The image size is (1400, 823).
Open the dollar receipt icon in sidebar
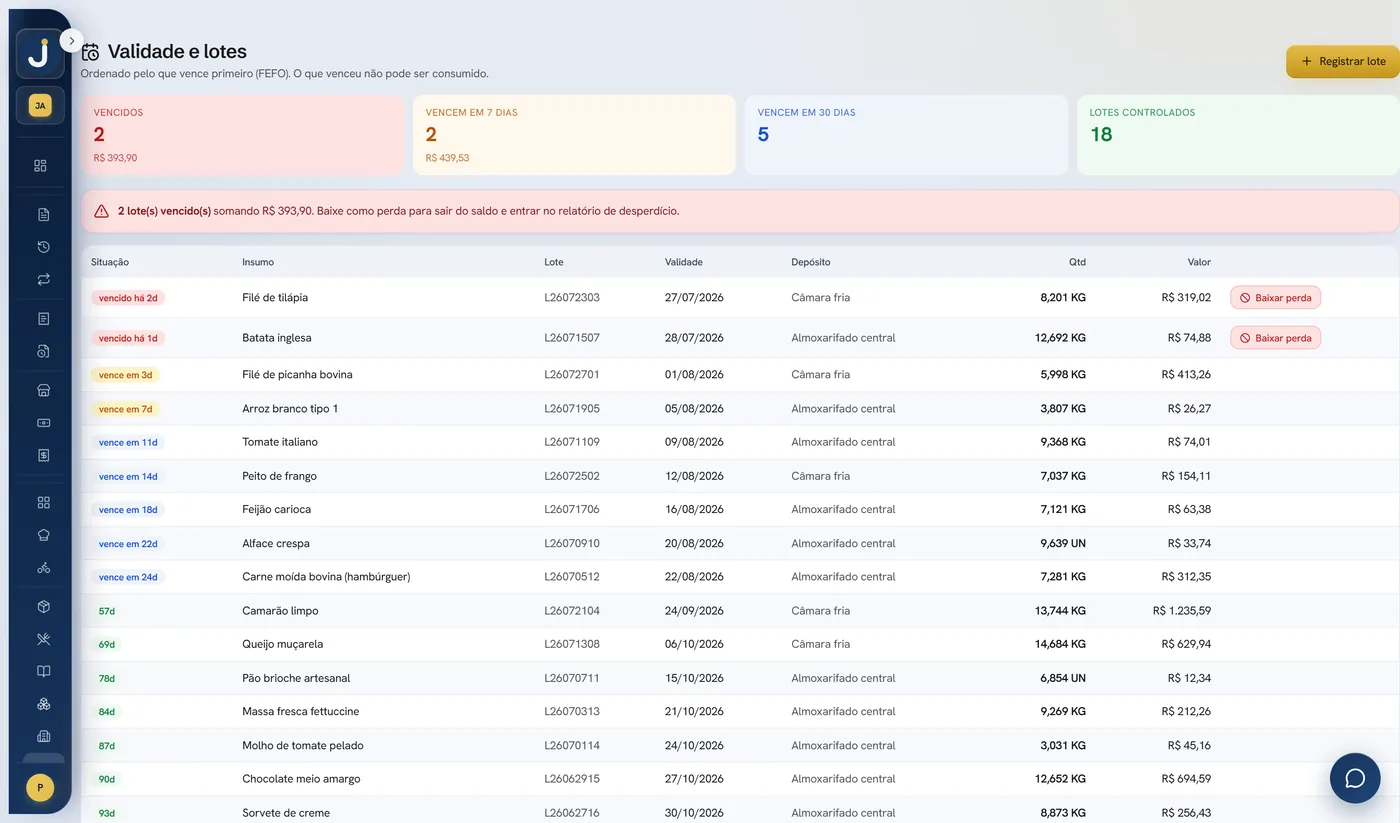click(43, 455)
